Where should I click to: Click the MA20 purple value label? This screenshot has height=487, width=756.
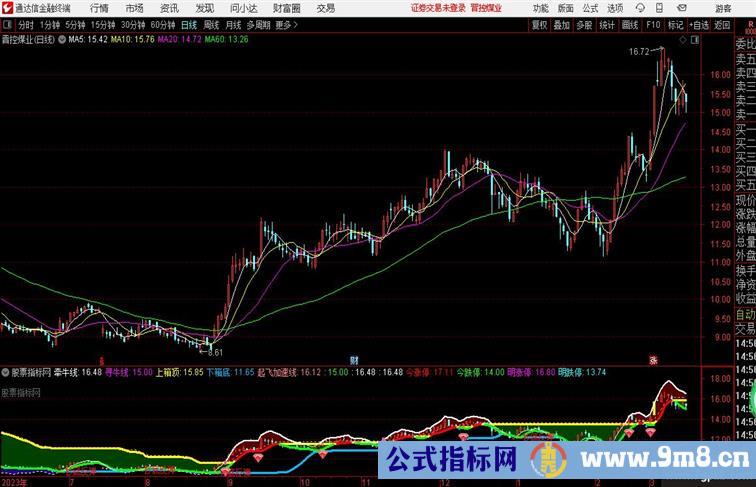point(179,40)
